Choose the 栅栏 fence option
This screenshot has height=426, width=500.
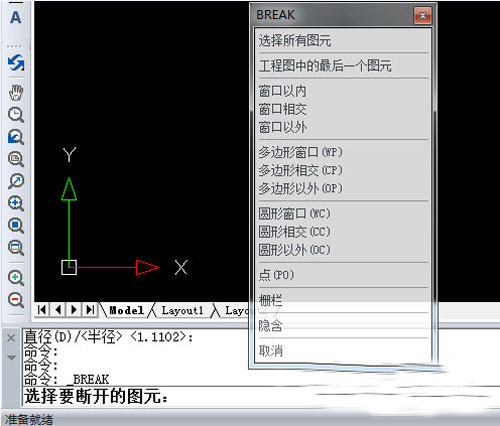tap(343, 300)
